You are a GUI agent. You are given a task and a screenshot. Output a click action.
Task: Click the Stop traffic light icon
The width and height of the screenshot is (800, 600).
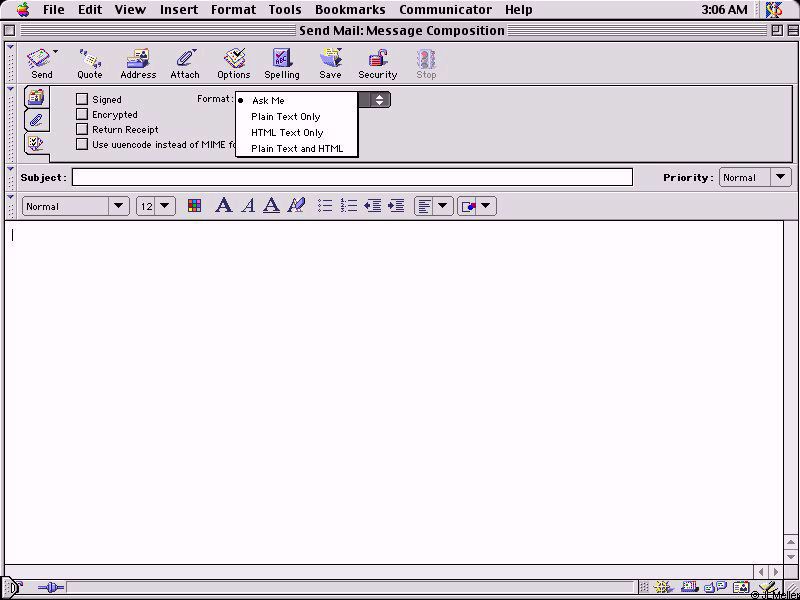426,59
